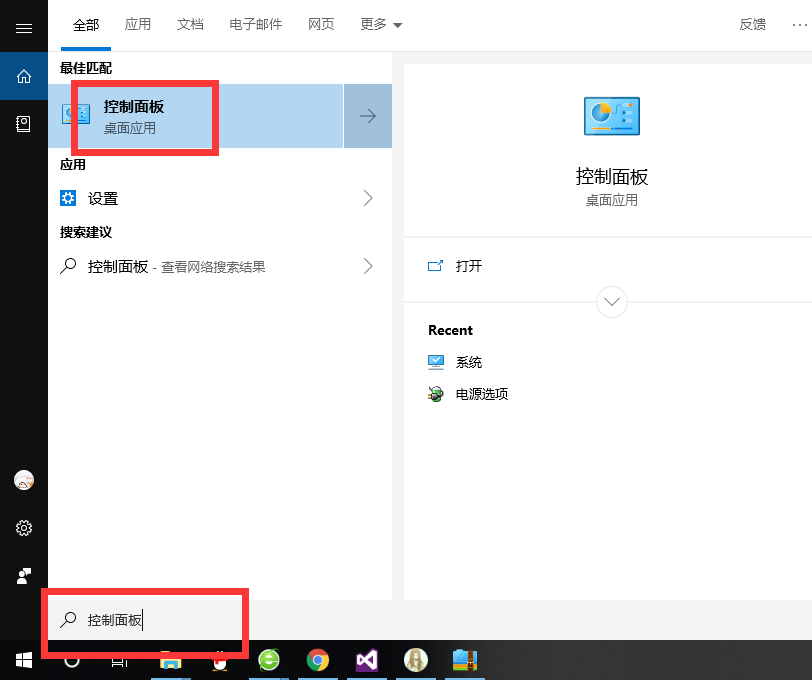
Task: Click the 电源选项 icon under Recent
Action: 436,394
